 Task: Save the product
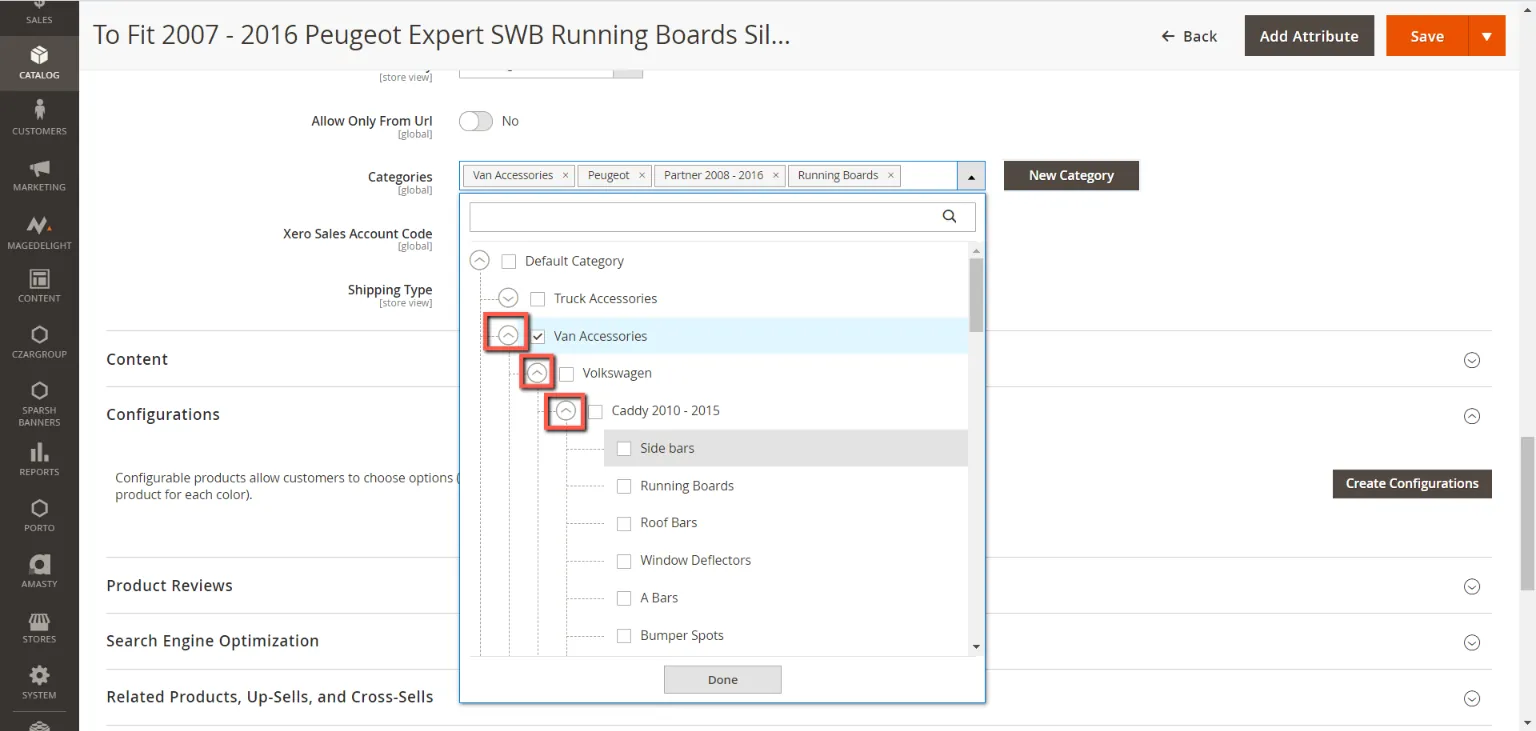(1427, 36)
